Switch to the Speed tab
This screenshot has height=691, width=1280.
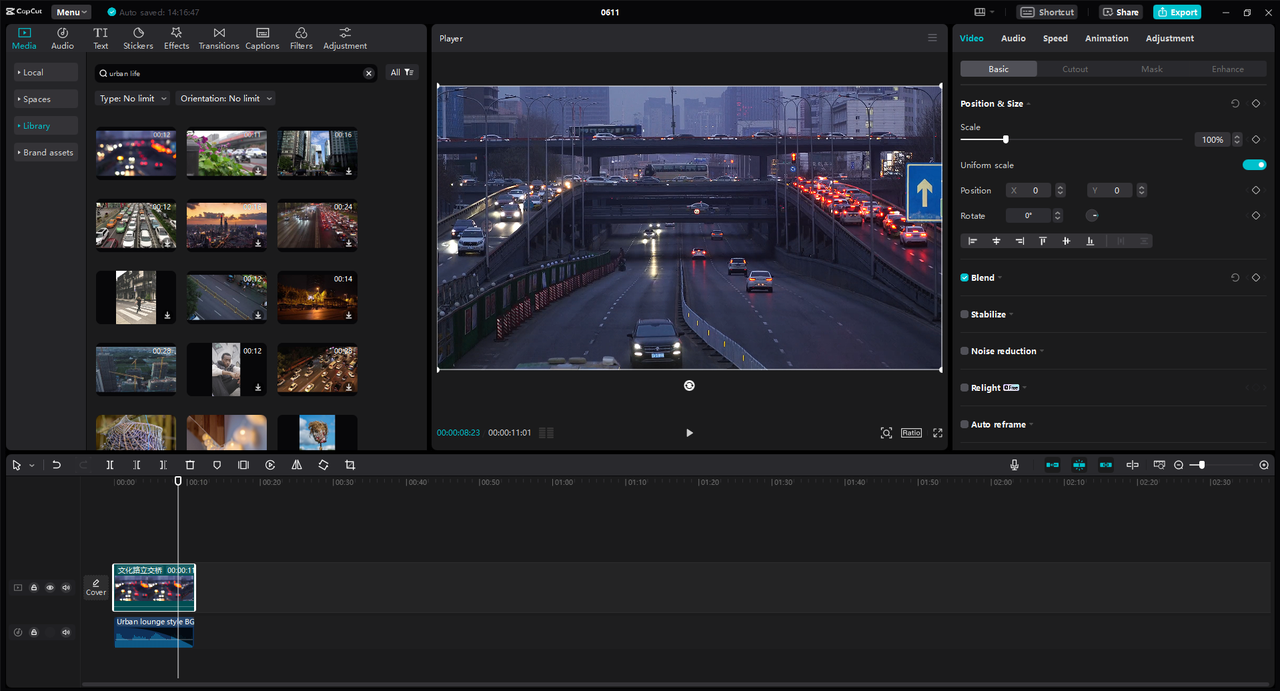(x=1055, y=38)
